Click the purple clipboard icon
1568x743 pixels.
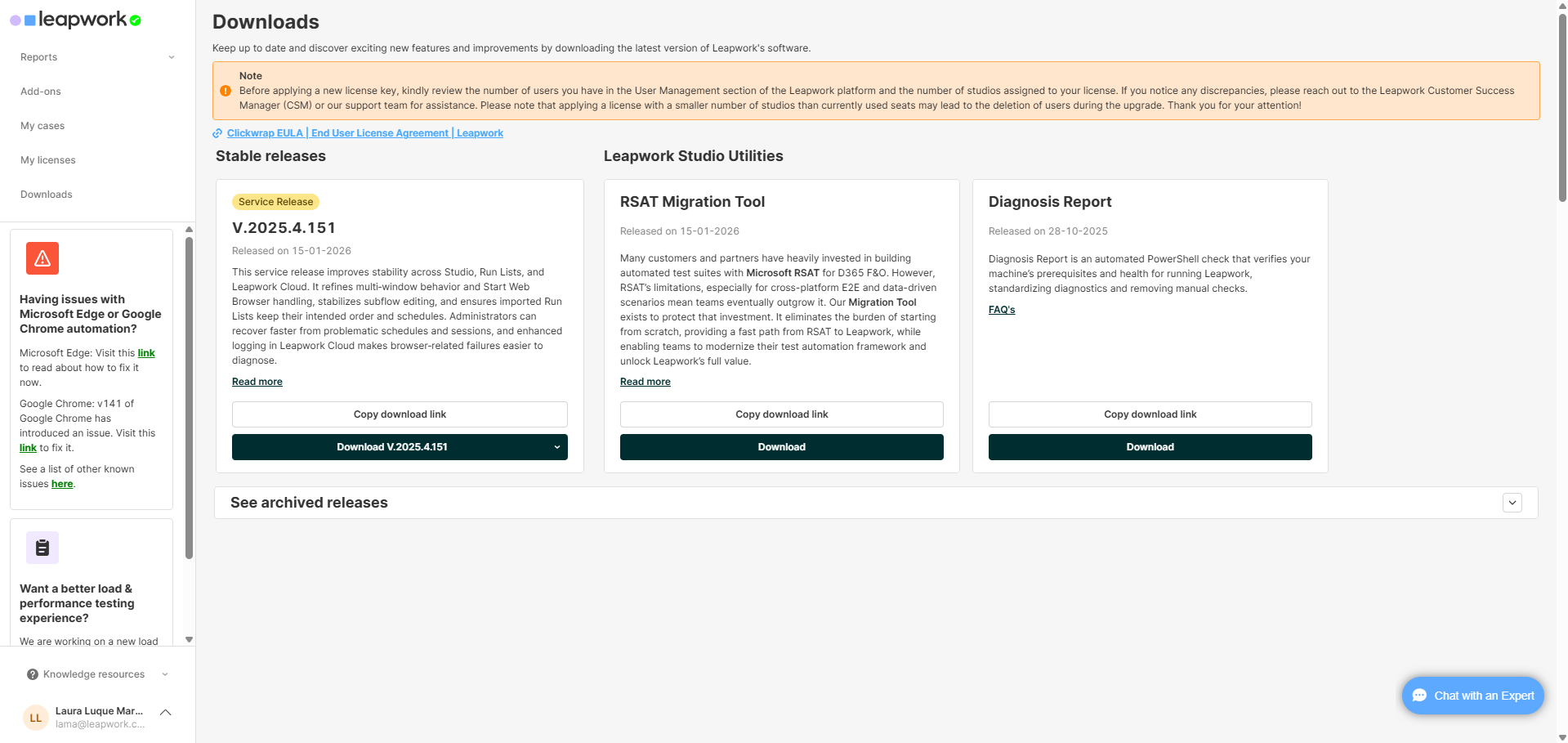coord(42,548)
